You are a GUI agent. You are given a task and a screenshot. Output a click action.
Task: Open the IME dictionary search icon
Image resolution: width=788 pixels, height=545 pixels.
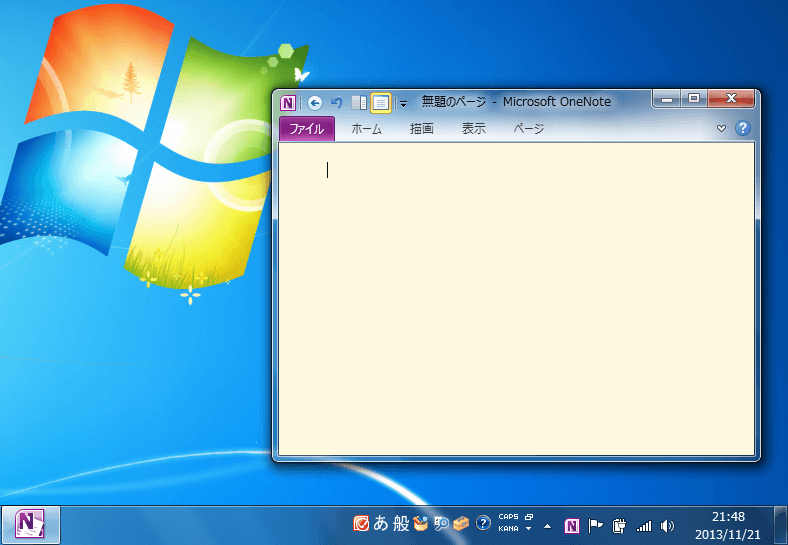click(x=441, y=524)
